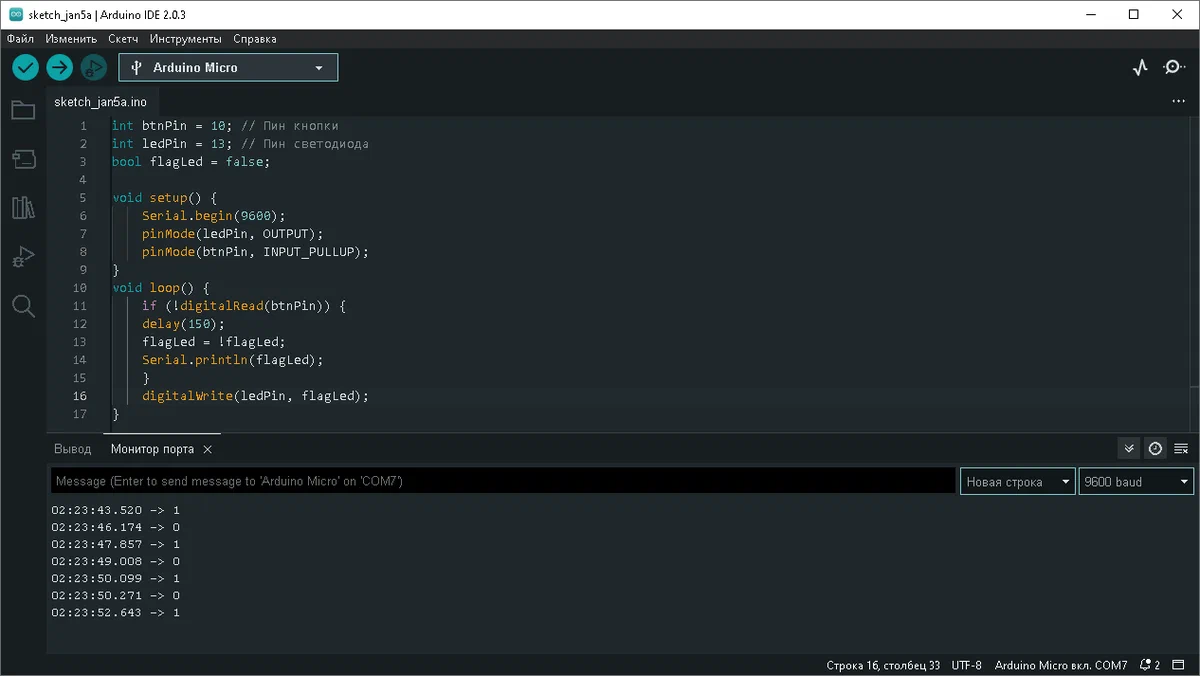Select the sketch_jan5a.ino editor tab
Image resolution: width=1200 pixels, height=676 pixels.
tap(100, 102)
